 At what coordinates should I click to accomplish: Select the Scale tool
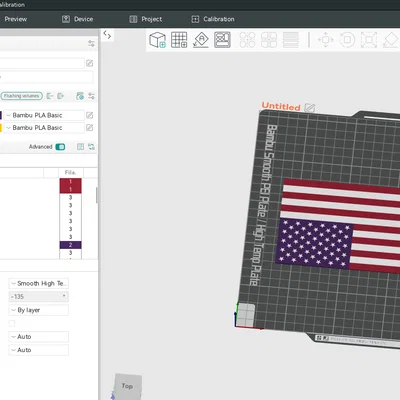tap(369, 40)
